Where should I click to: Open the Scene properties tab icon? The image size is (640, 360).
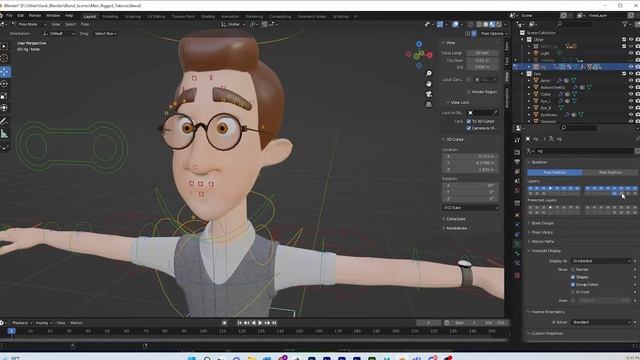517,181
